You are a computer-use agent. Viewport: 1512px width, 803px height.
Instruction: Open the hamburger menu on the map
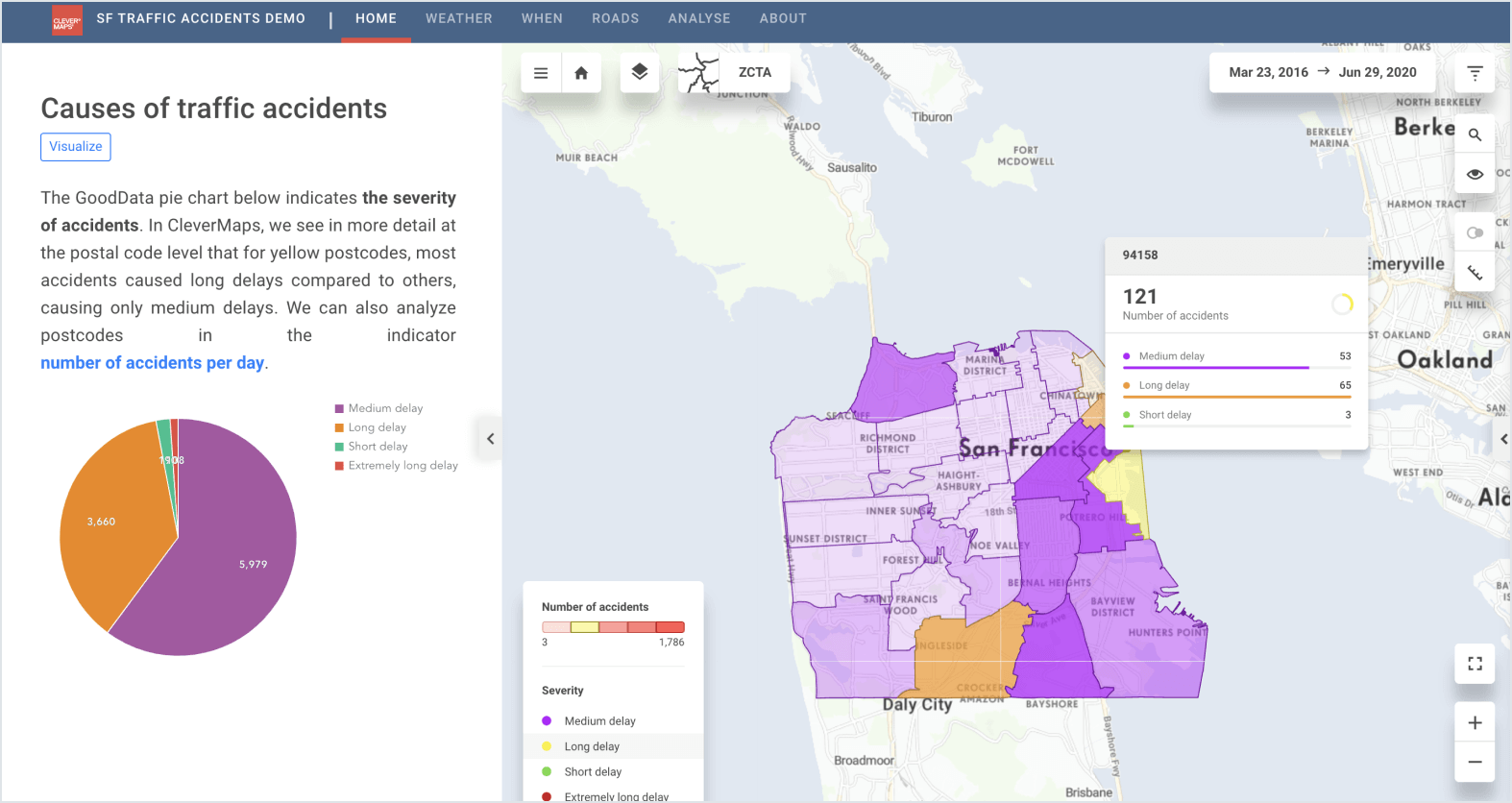pyautogui.click(x=541, y=73)
